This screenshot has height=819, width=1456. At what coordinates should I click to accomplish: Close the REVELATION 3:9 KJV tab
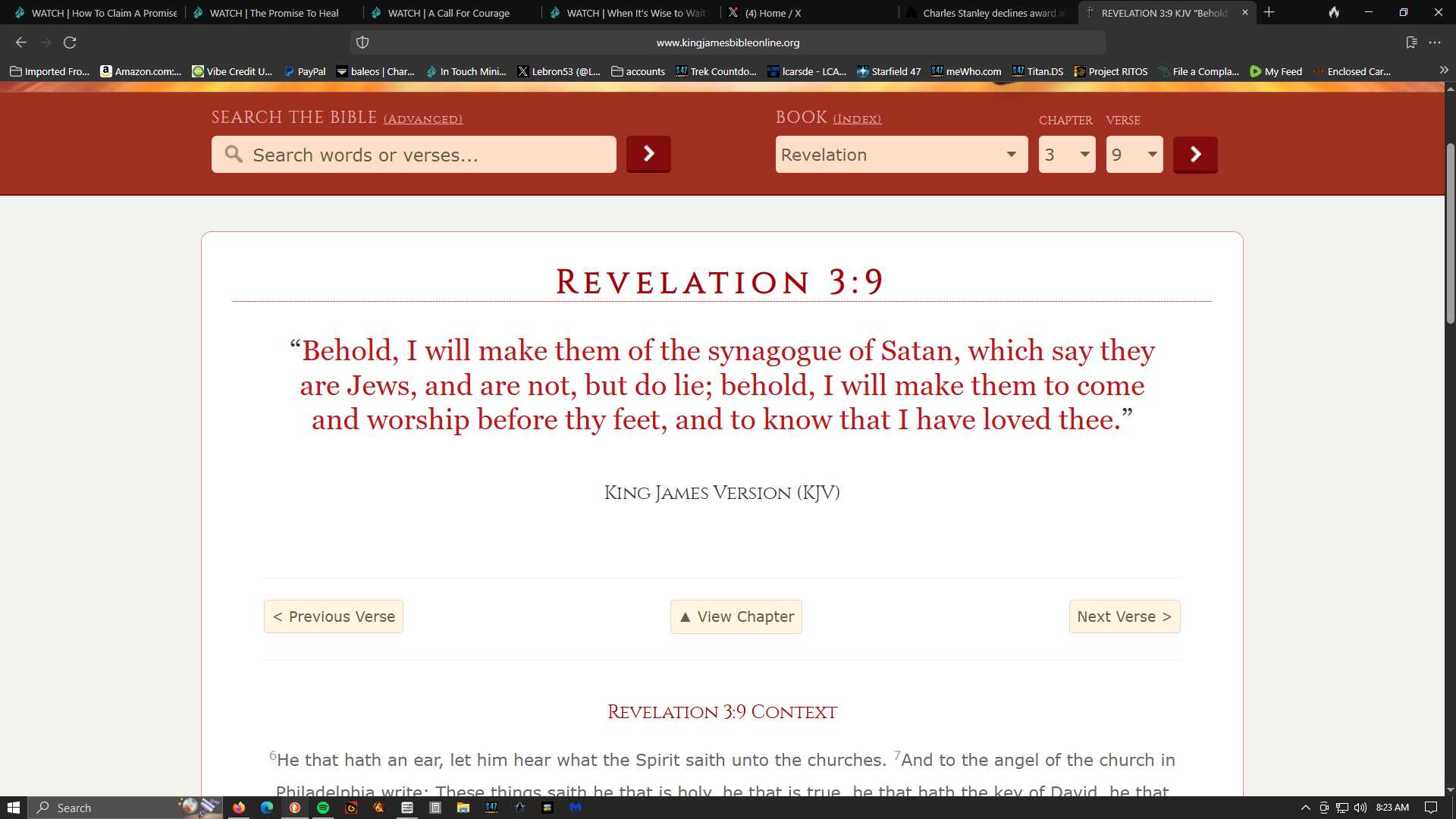click(x=1244, y=12)
